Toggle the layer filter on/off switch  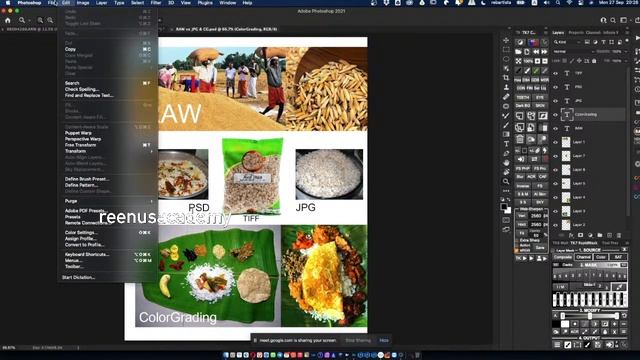[627, 41]
